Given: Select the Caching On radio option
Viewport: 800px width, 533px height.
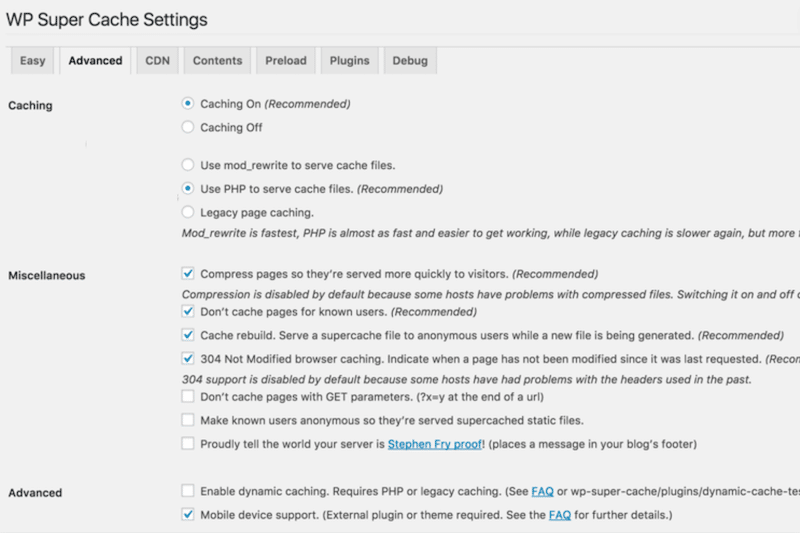Looking at the screenshot, I should click(x=188, y=104).
